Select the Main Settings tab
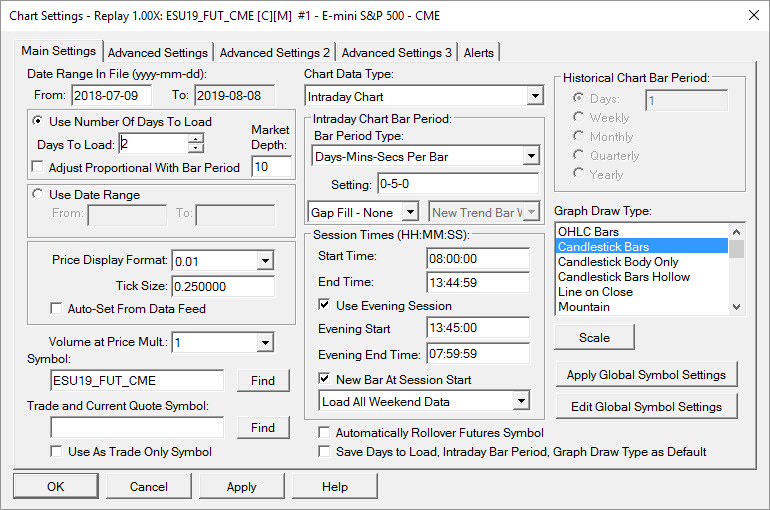770x510 pixels. [58, 51]
